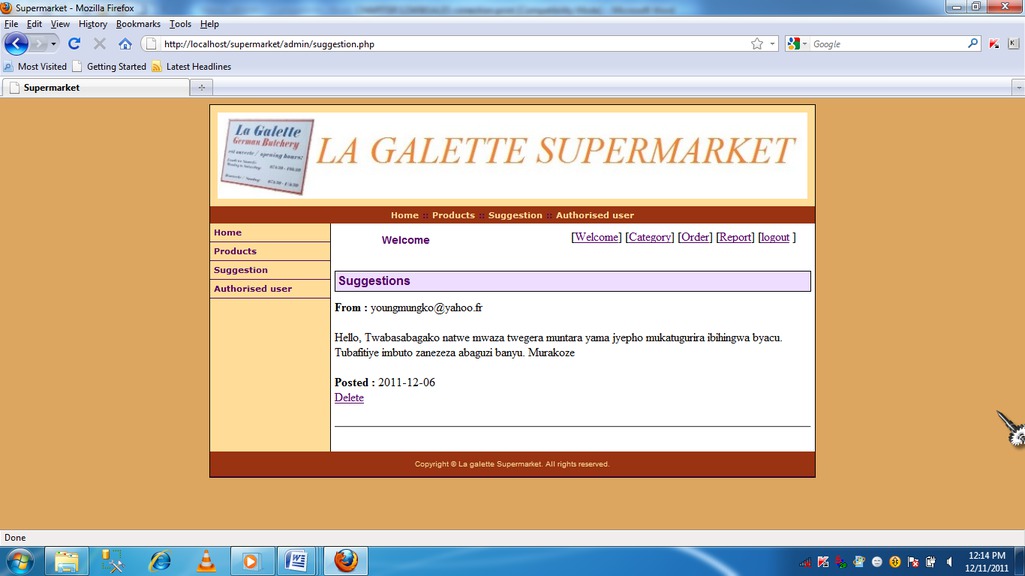Select Authorised user in the left sidebar
This screenshot has height=576, width=1025.
253,289
